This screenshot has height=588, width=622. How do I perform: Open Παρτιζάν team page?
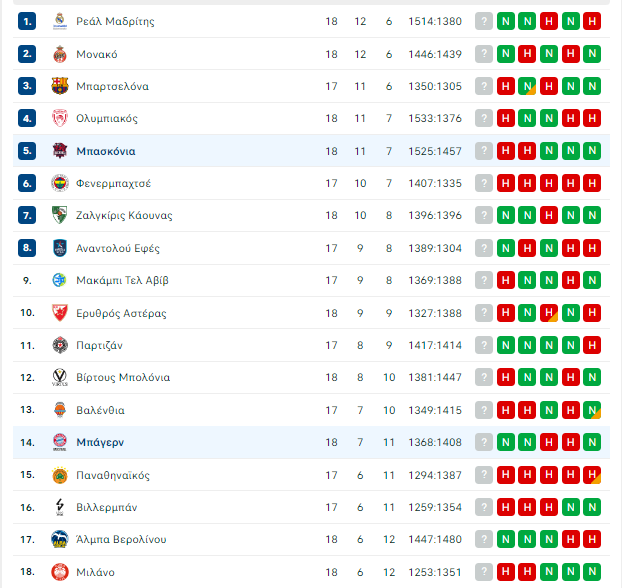coord(100,346)
